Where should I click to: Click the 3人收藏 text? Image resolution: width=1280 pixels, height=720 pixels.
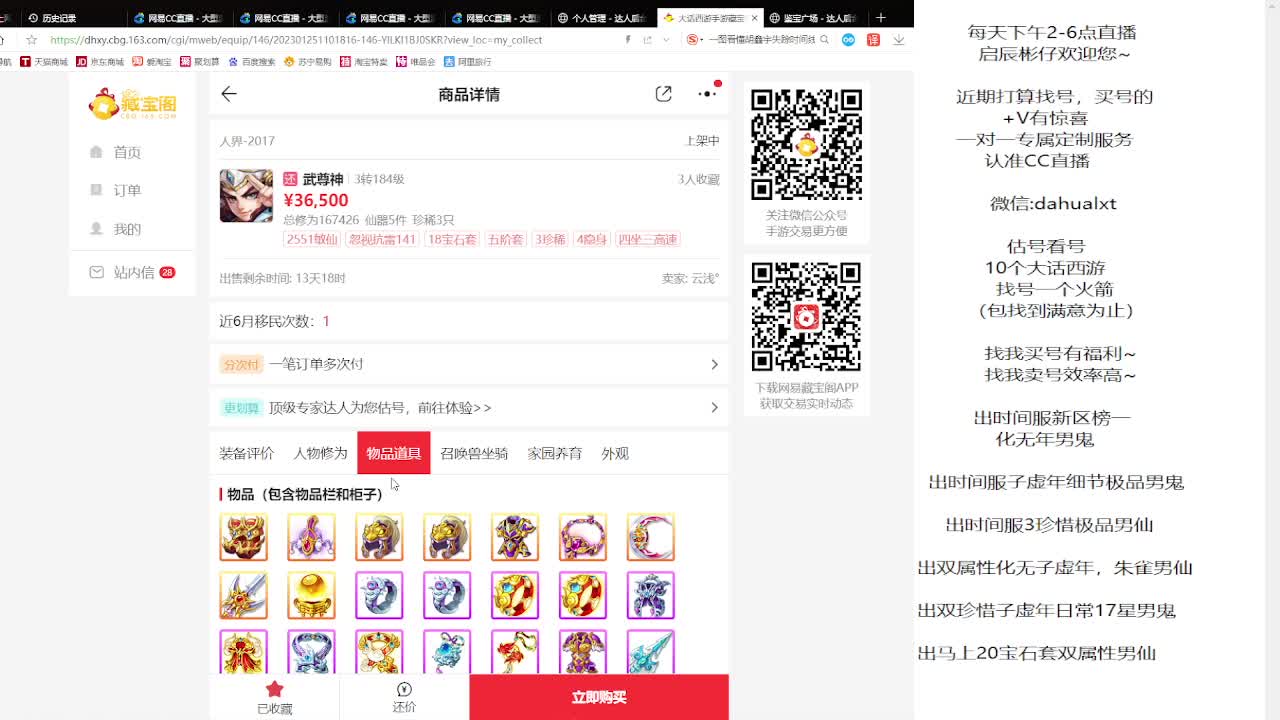point(699,179)
